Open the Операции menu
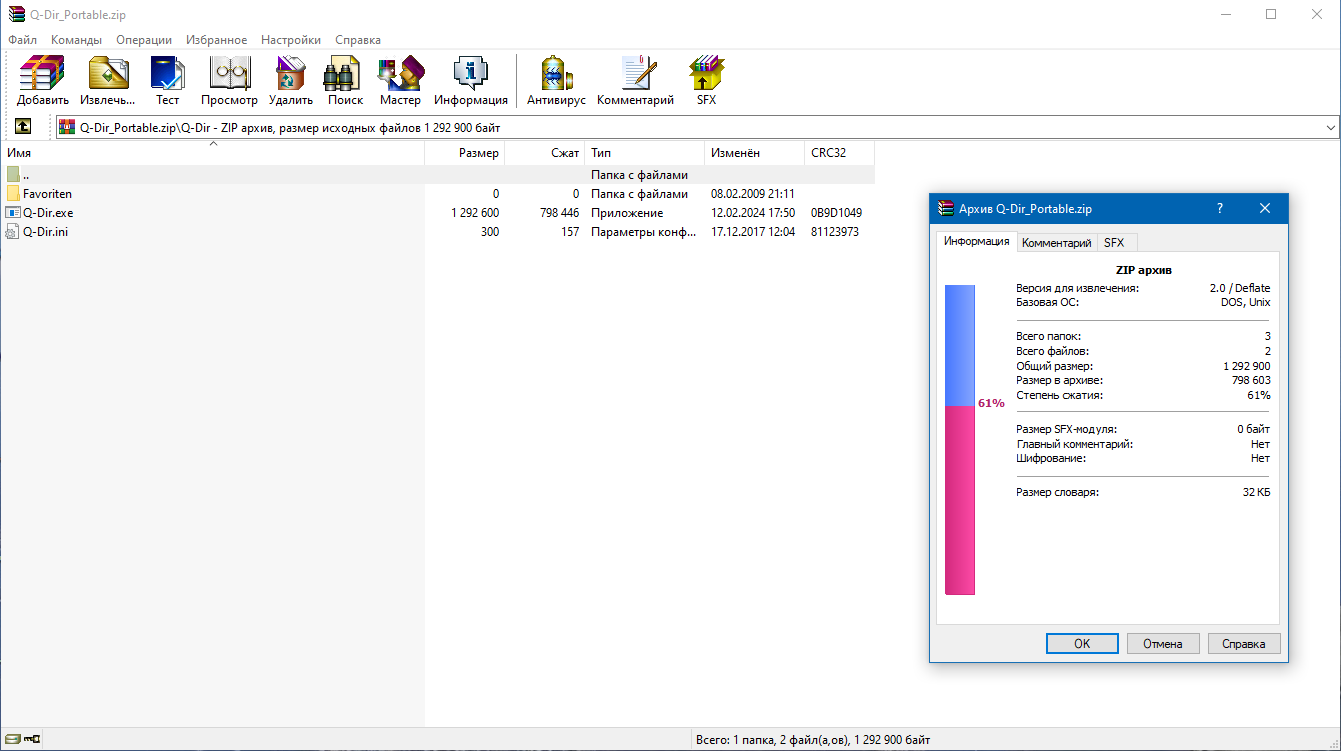1341x751 pixels. tap(144, 40)
